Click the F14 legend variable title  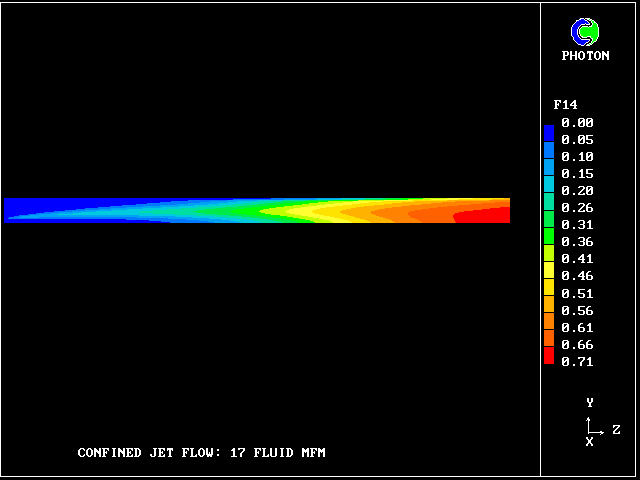565,104
